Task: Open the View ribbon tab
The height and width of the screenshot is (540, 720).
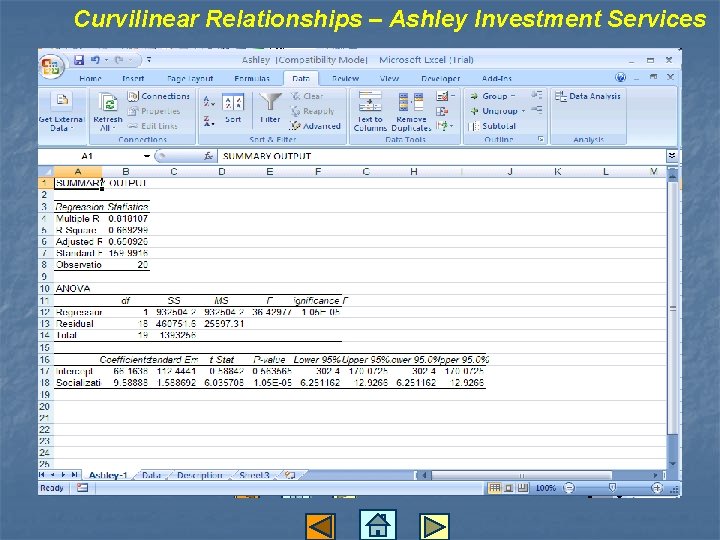Action: 389,79
